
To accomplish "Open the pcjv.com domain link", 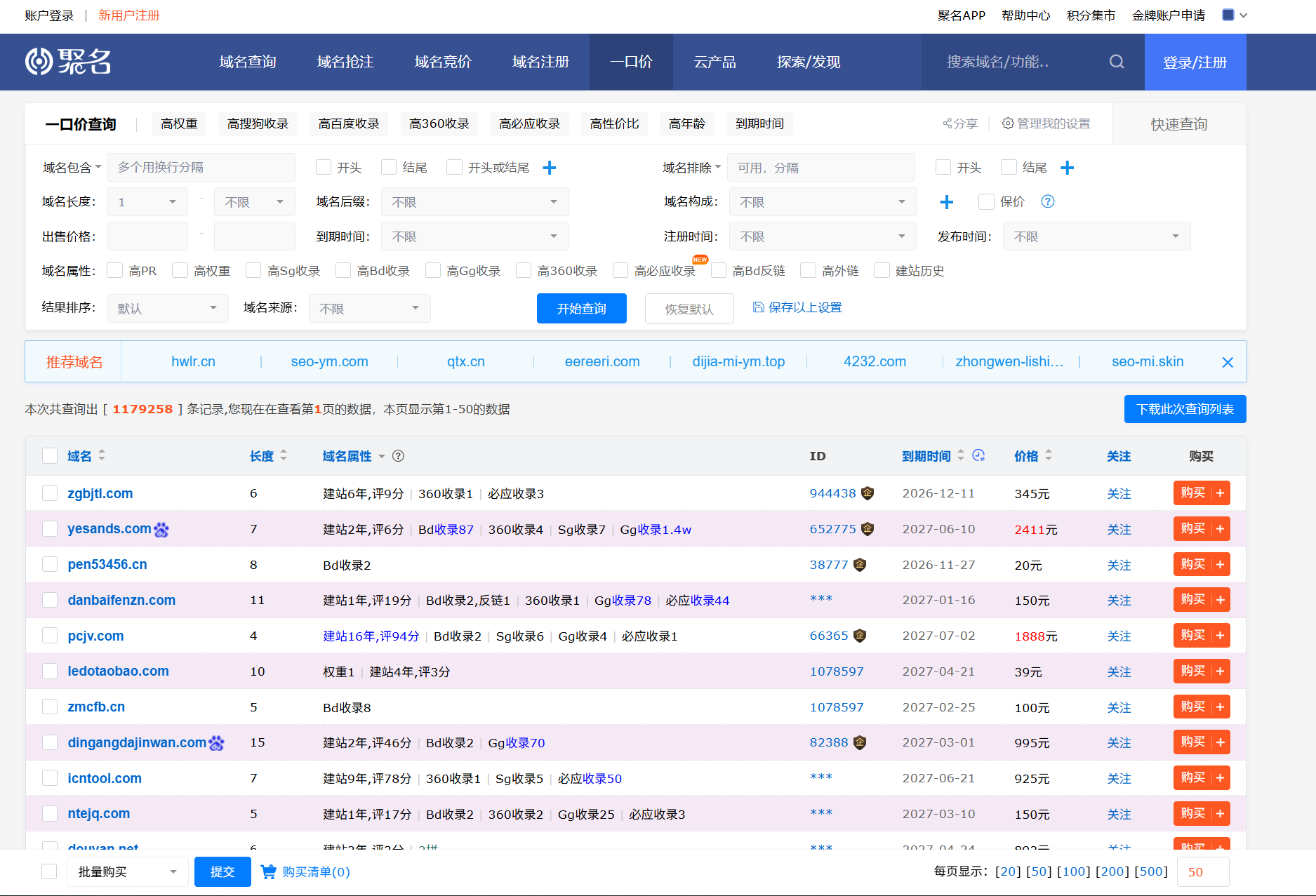I will [96, 636].
